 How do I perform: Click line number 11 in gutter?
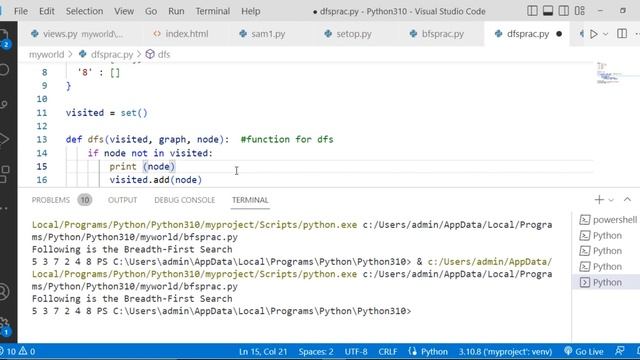pyautogui.click(x=42, y=113)
